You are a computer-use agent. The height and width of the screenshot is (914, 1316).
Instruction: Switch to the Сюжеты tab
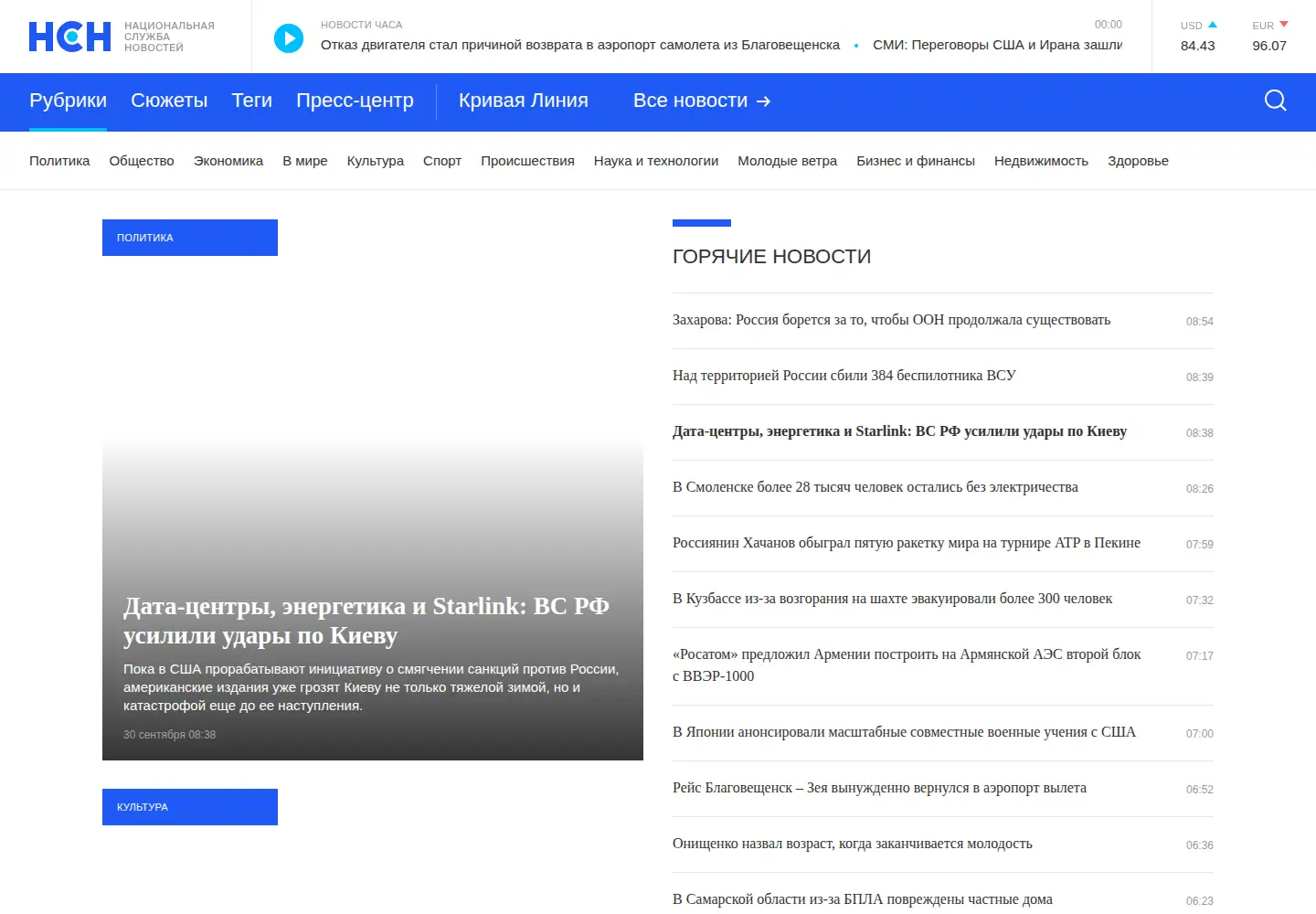[x=169, y=101]
